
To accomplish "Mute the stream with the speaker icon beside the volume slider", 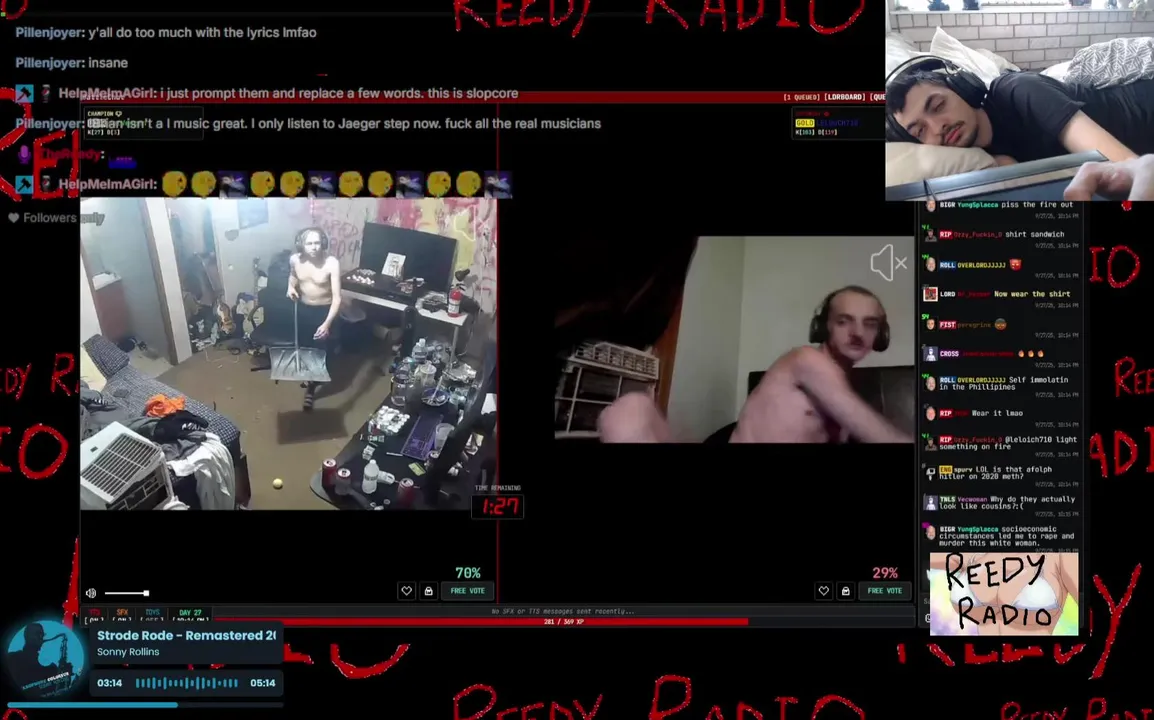I will (91, 593).
